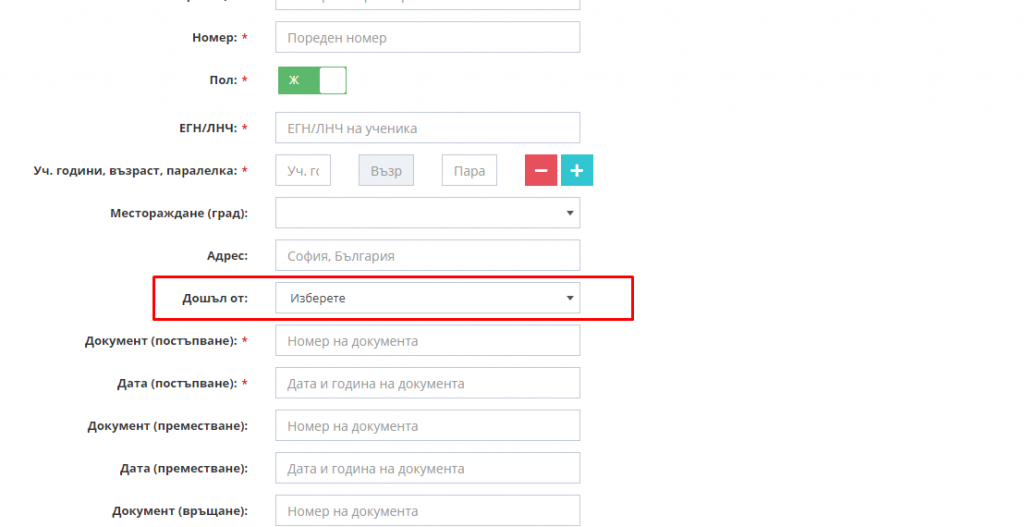Click the Възраст disabled field
Image resolution: width=1024 pixels, height=527 pixels.
(386, 170)
